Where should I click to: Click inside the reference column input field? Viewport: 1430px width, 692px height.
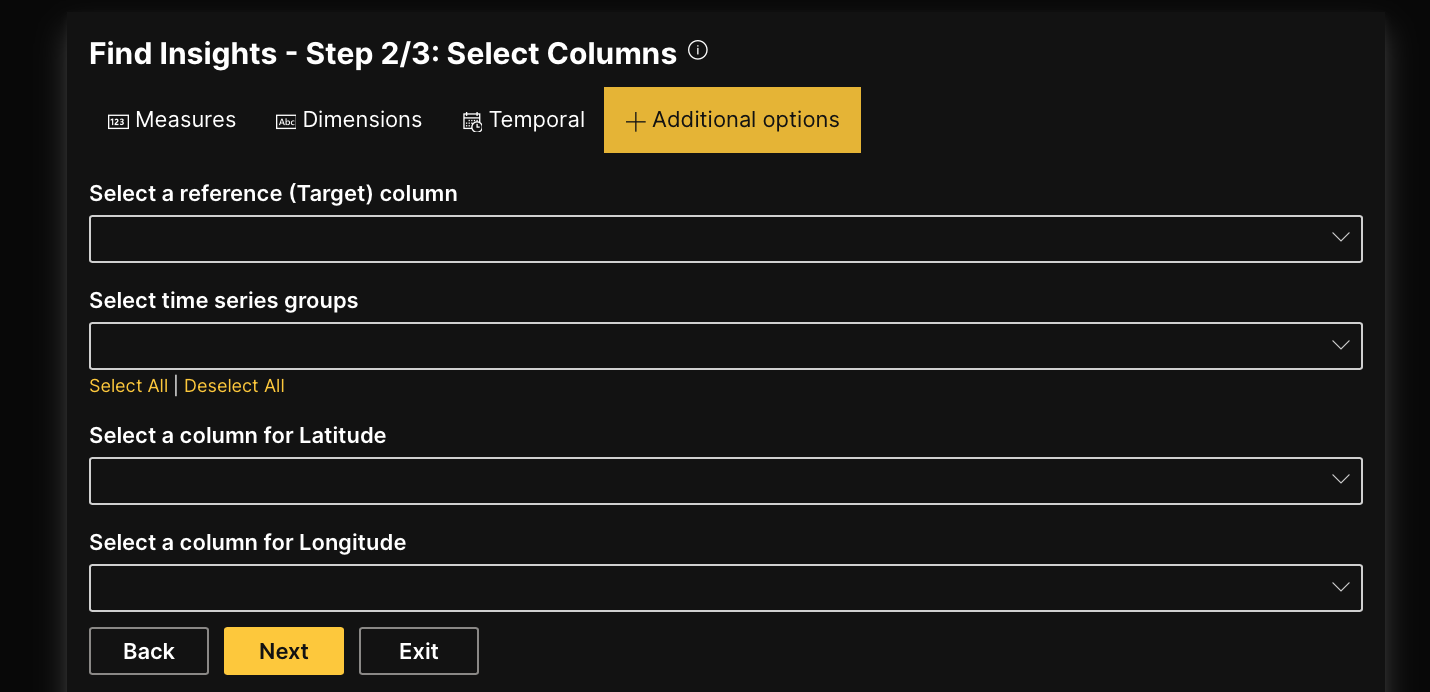(x=700, y=238)
